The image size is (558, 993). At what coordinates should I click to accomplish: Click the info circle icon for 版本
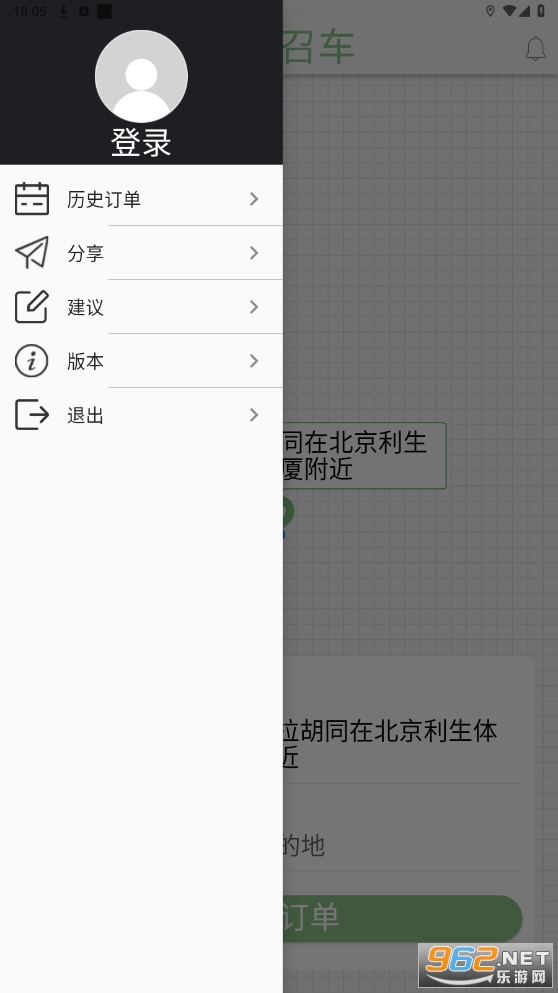32,361
